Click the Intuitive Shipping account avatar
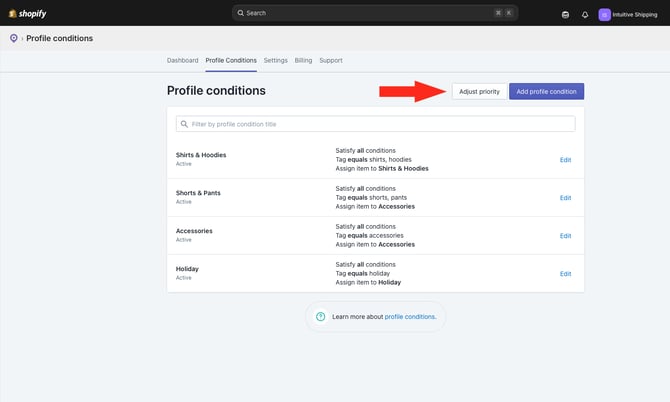This screenshot has height=402, width=670. pos(604,15)
